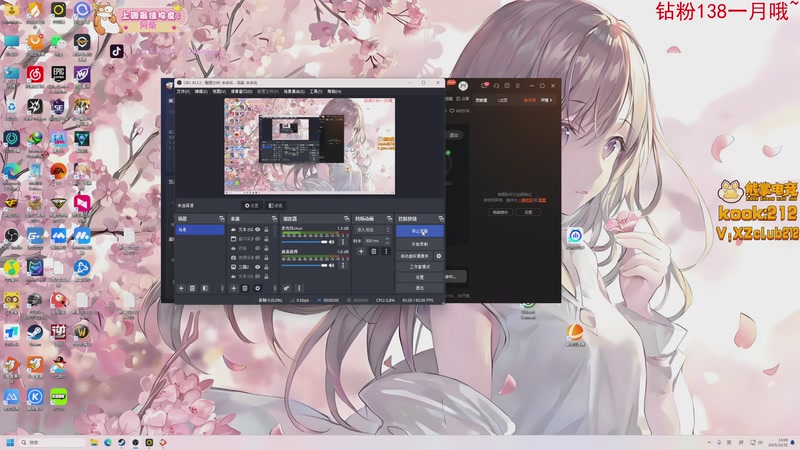
Task: Toggle visibility of video capture device source
Action: [x=258, y=258]
